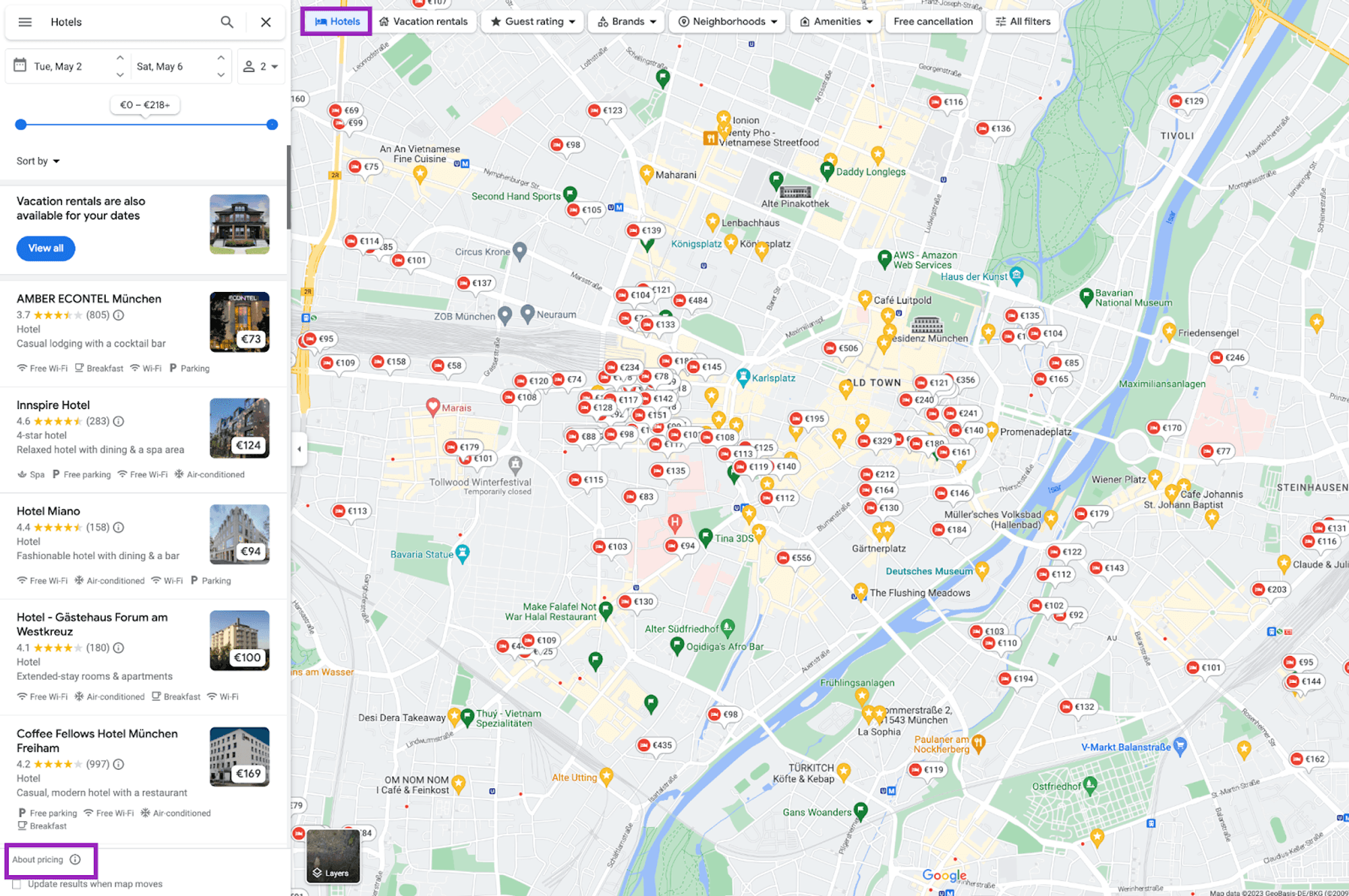Collapse the side panel arrow
This screenshot has height=896, width=1349.
tap(299, 449)
